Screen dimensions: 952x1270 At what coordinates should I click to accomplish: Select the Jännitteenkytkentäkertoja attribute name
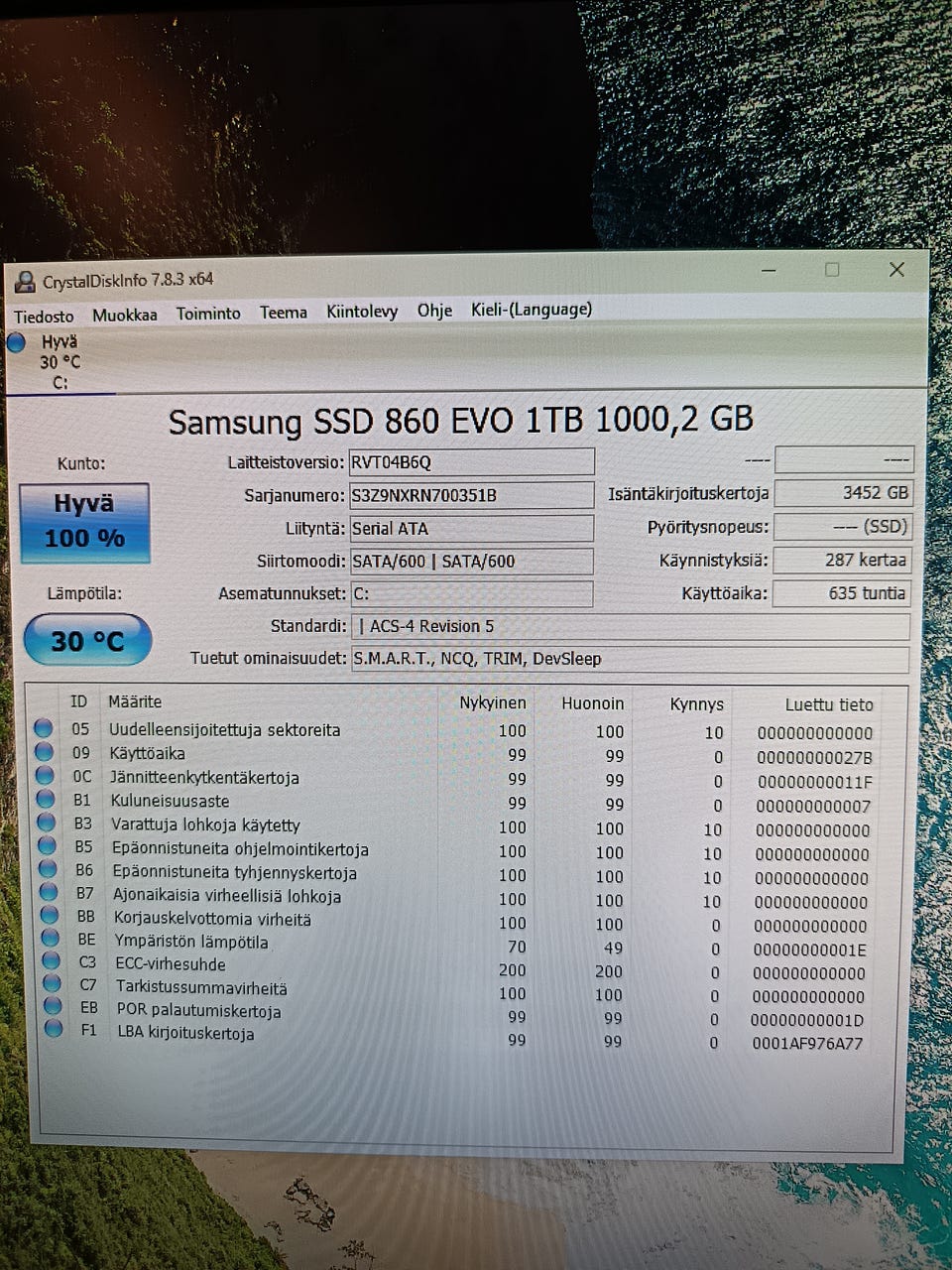204,777
